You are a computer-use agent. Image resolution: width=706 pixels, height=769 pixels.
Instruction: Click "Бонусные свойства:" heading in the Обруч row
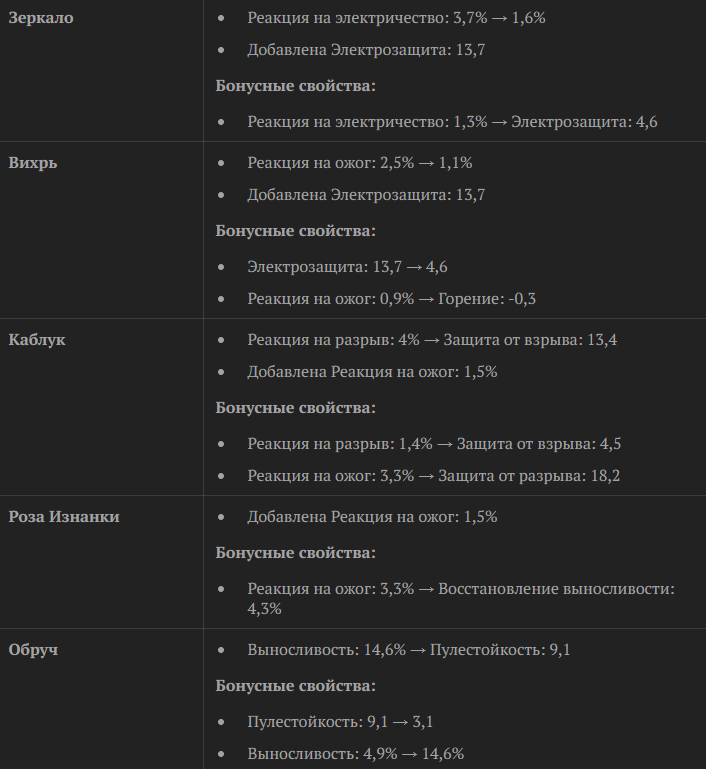(296, 686)
